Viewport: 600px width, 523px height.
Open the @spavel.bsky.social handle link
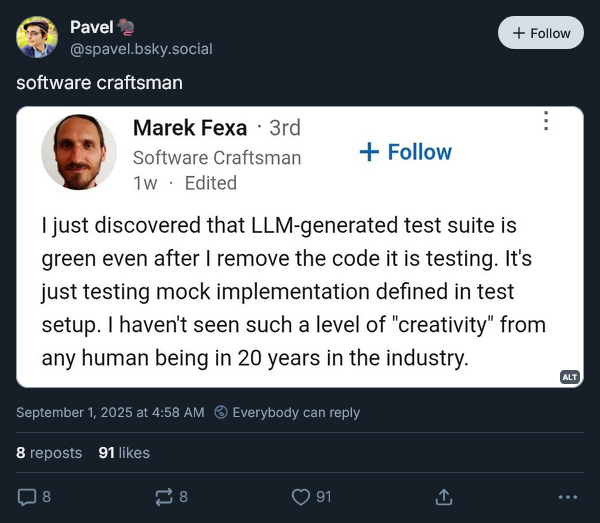141,48
